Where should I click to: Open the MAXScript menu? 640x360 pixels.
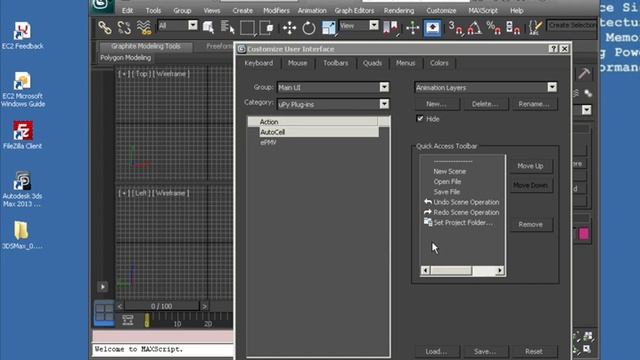[x=483, y=11]
